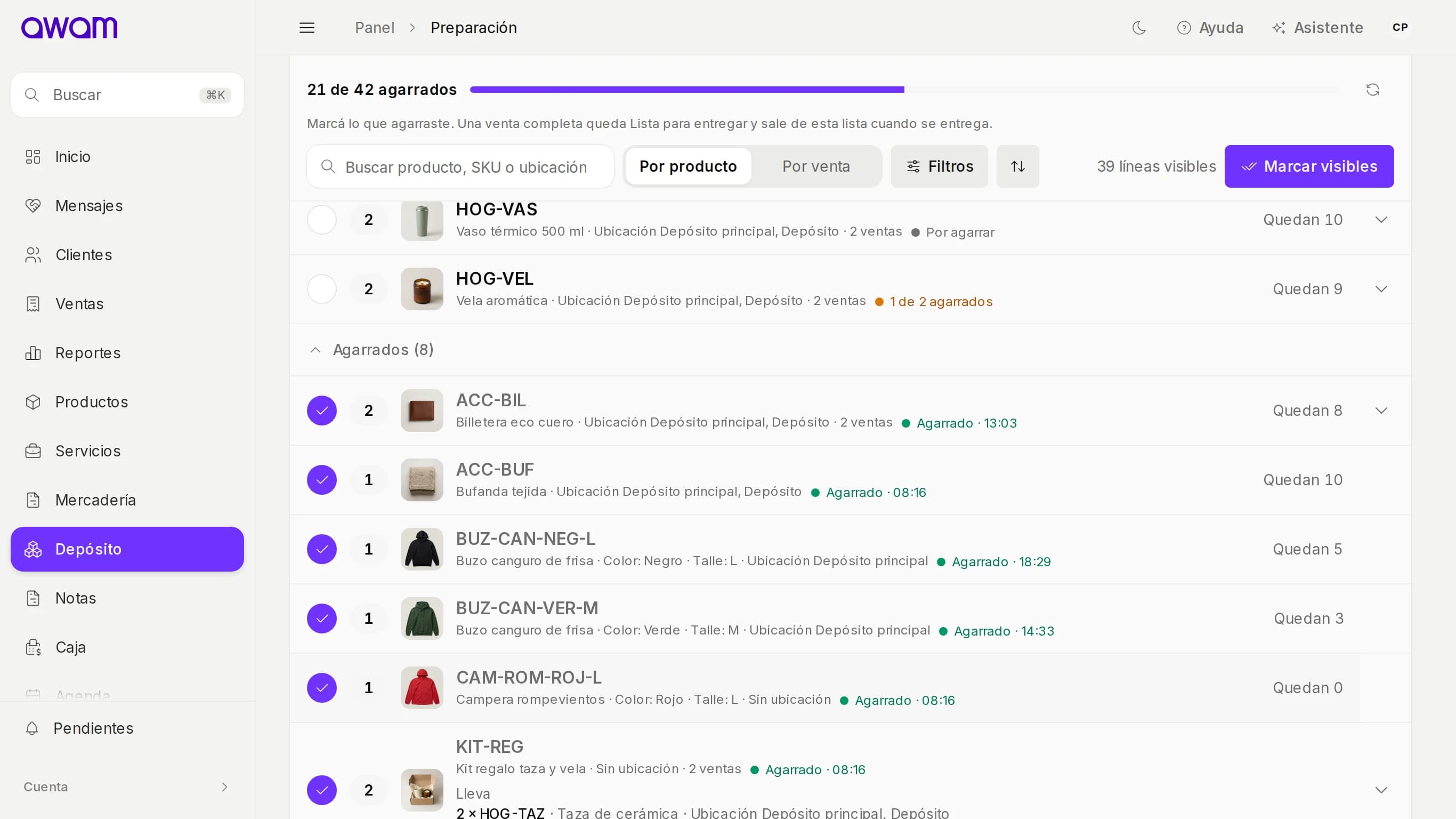Viewport: 1456px width, 819px height.
Task: Check the HOG-VEL picked circle
Action: [x=321, y=289]
